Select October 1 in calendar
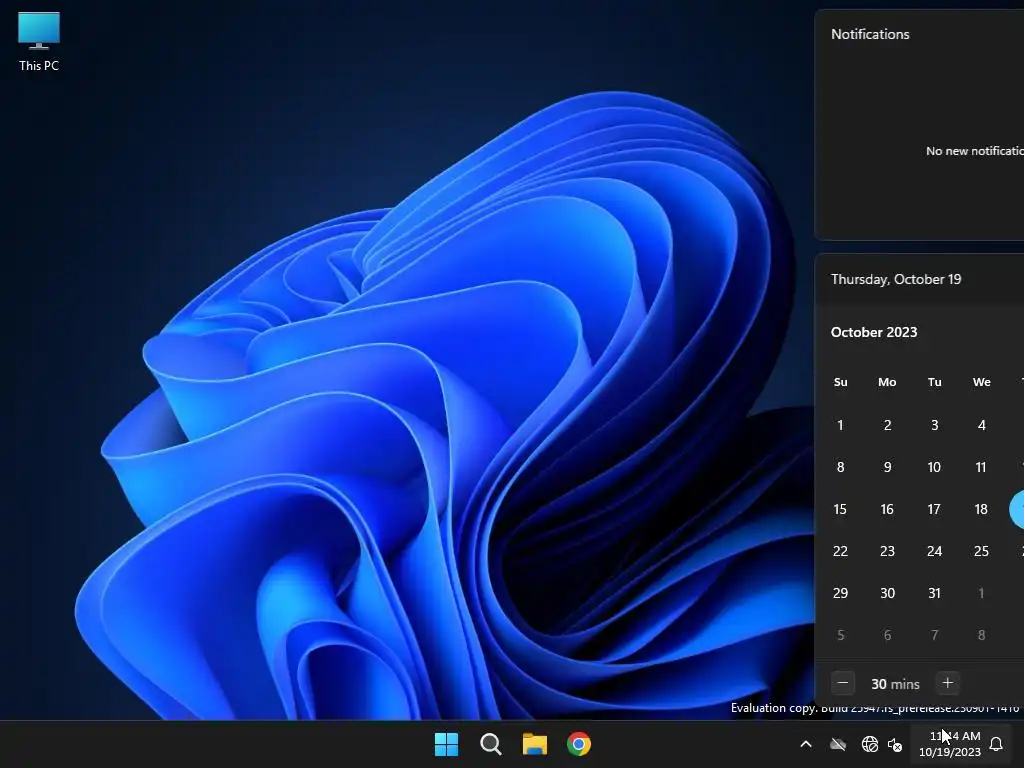1024x768 pixels. [x=840, y=425]
